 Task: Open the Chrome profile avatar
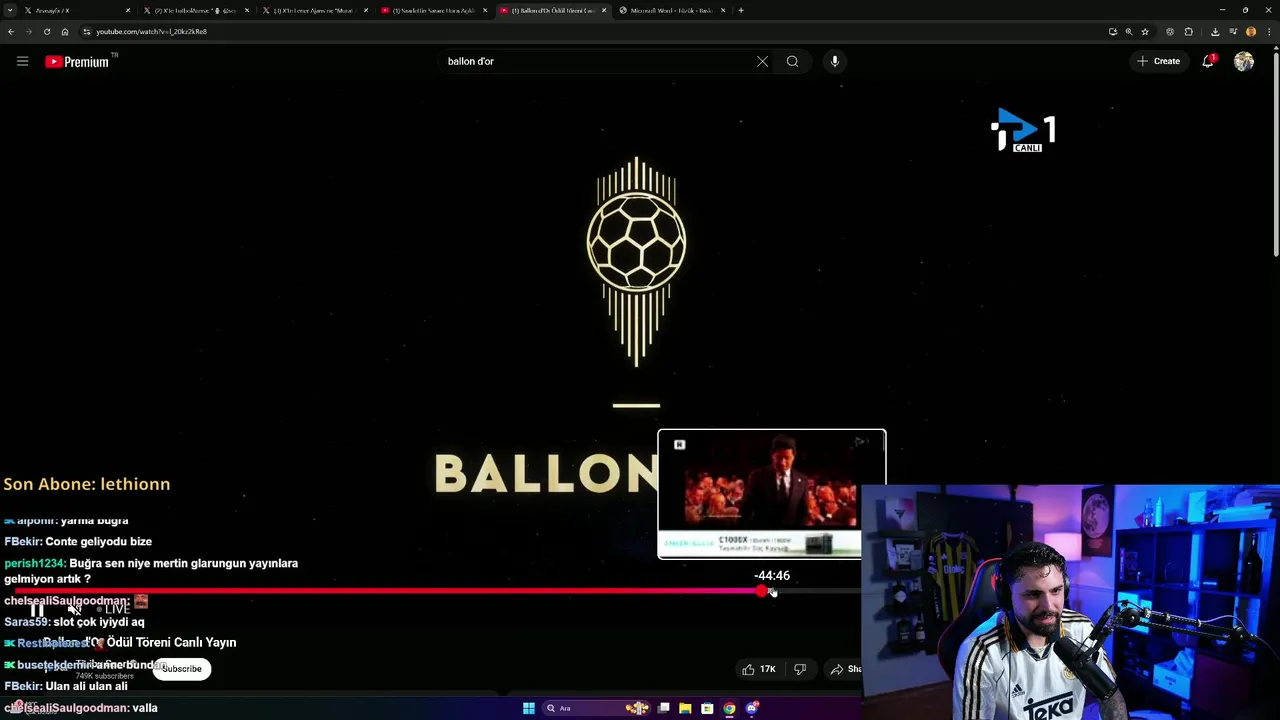pos(1251,31)
